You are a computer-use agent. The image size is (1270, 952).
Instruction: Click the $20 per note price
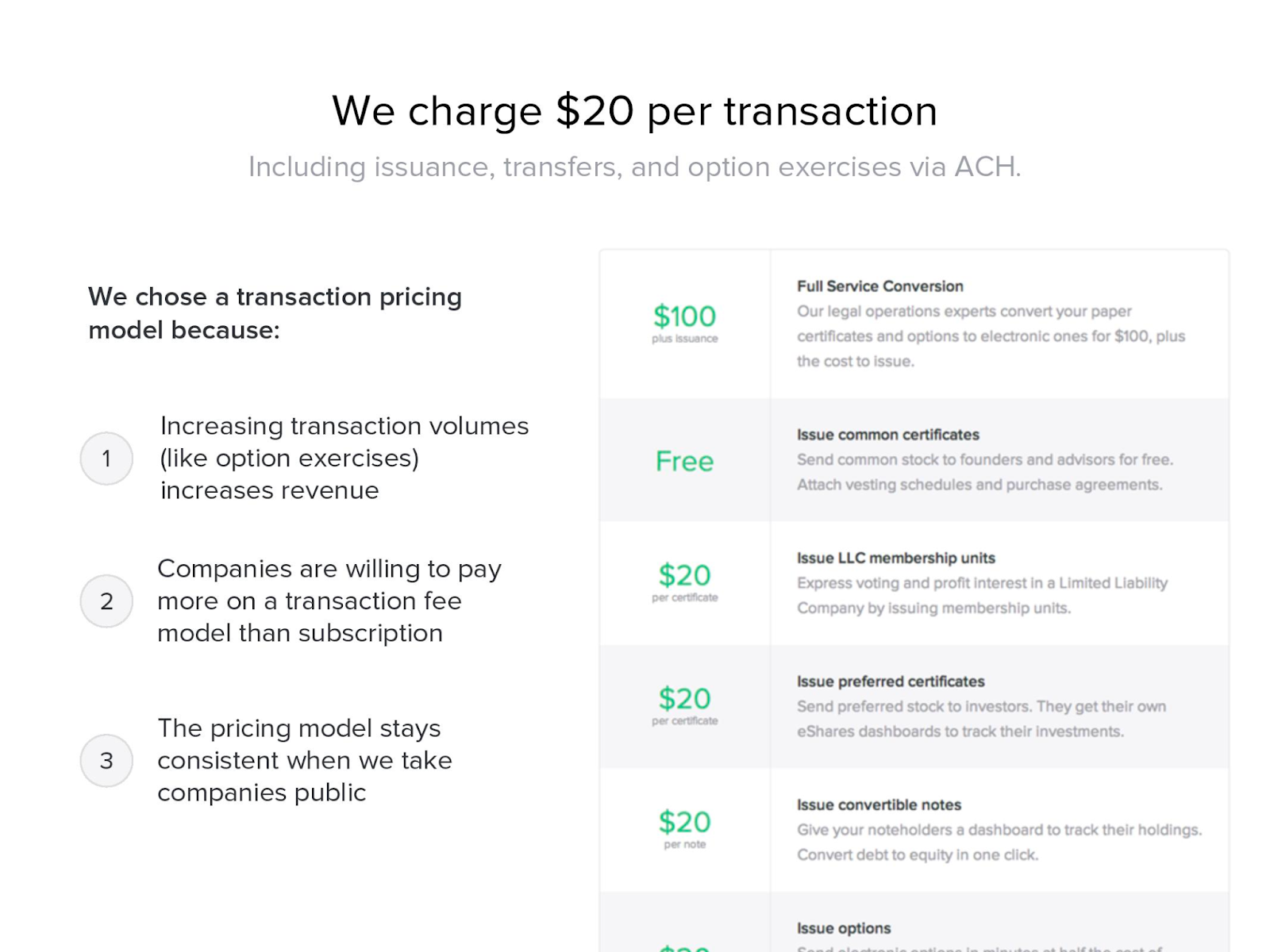684,828
